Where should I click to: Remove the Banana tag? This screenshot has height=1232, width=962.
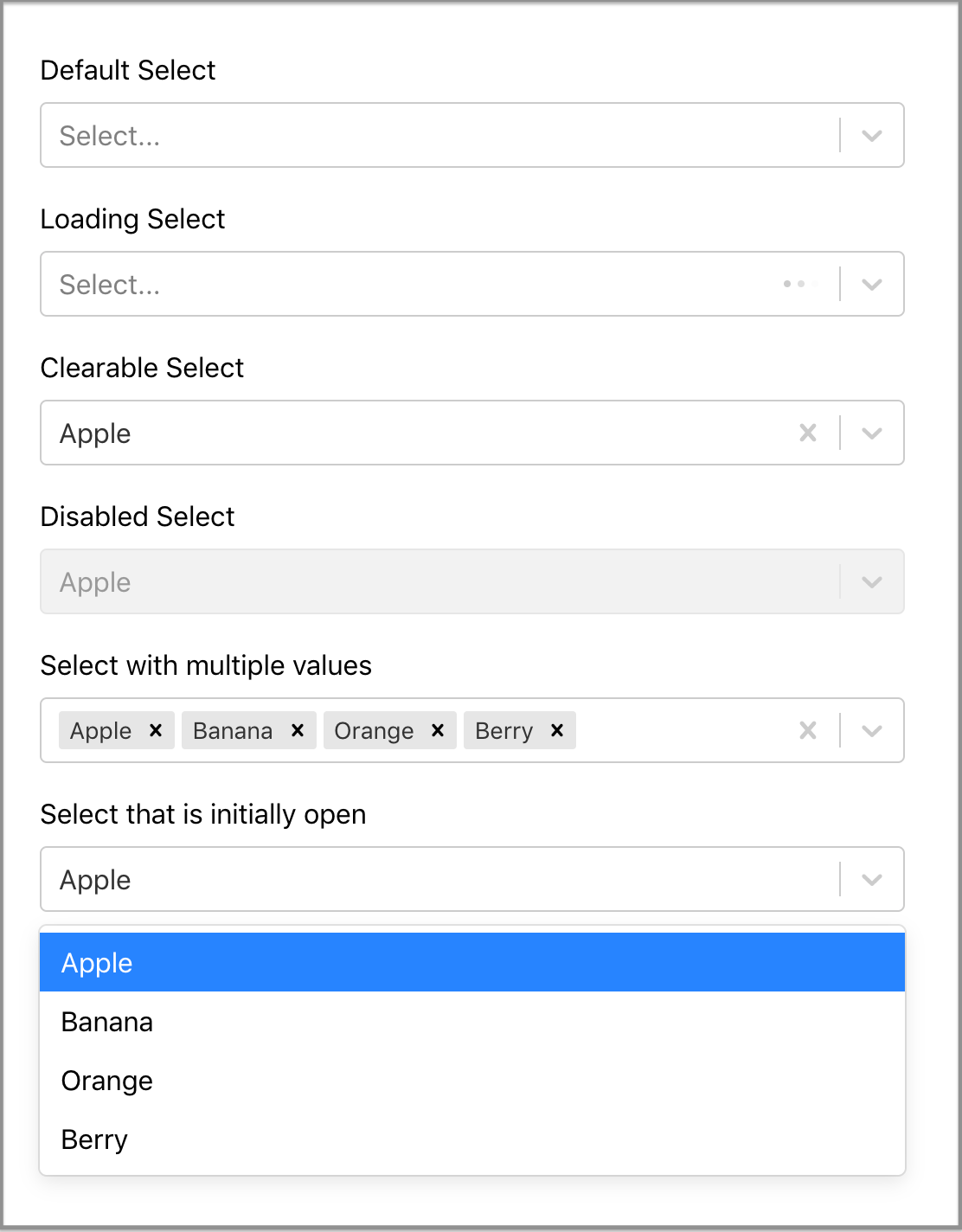[x=298, y=730]
